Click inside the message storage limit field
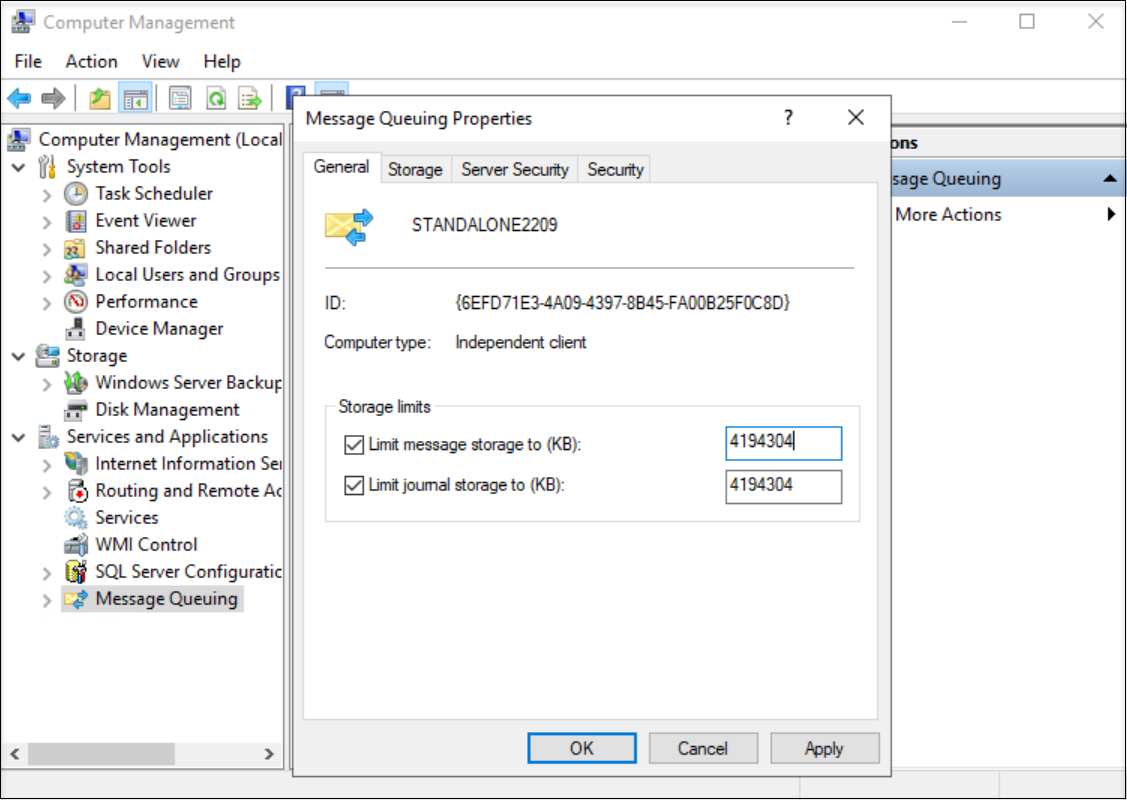1127x800 pixels. point(783,443)
